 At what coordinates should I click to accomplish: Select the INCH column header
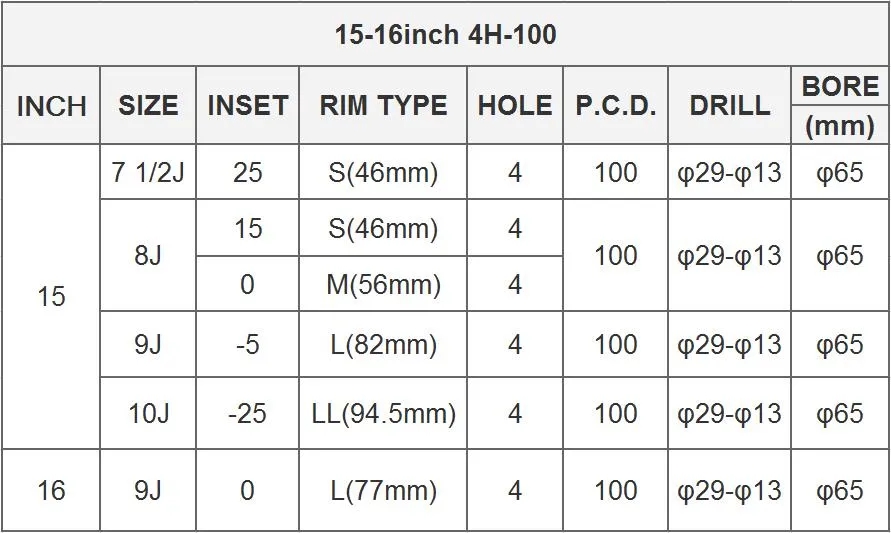51,106
